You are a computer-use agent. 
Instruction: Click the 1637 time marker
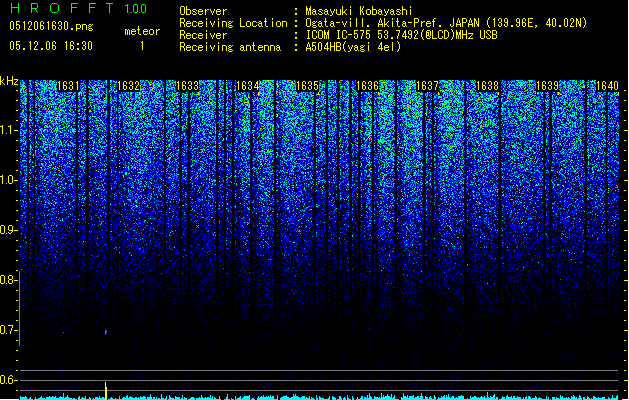click(427, 86)
